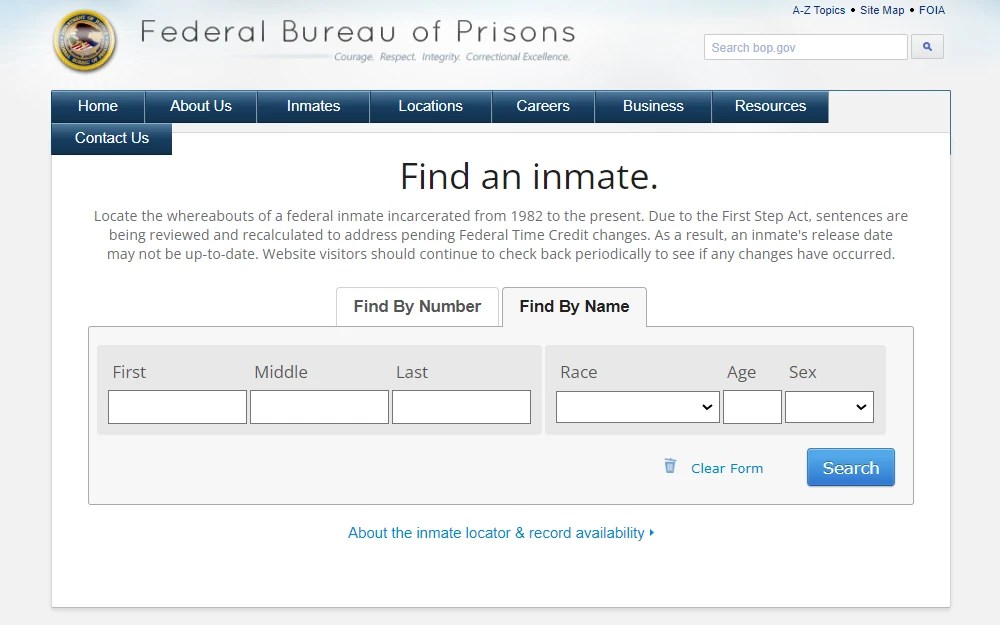Click Clear Form
The height and width of the screenshot is (625, 1000).
(x=727, y=468)
